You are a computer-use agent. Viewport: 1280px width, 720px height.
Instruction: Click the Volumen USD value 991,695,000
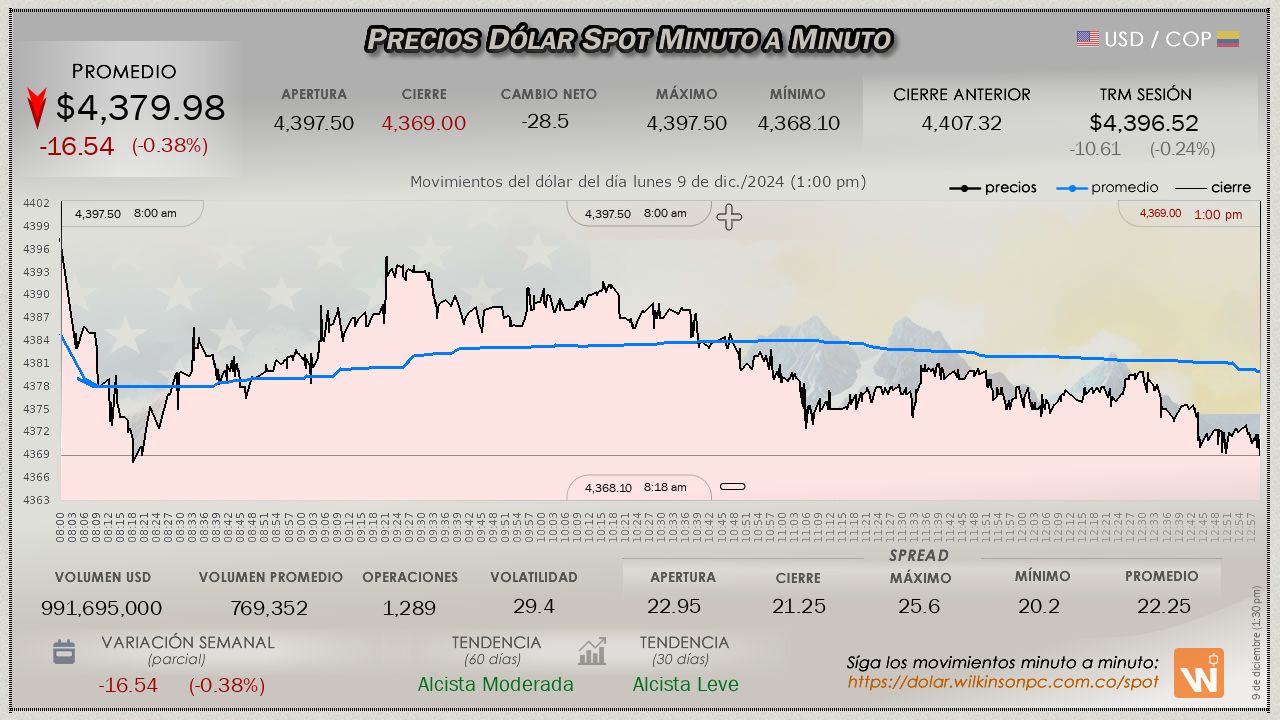(x=101, y=608)
